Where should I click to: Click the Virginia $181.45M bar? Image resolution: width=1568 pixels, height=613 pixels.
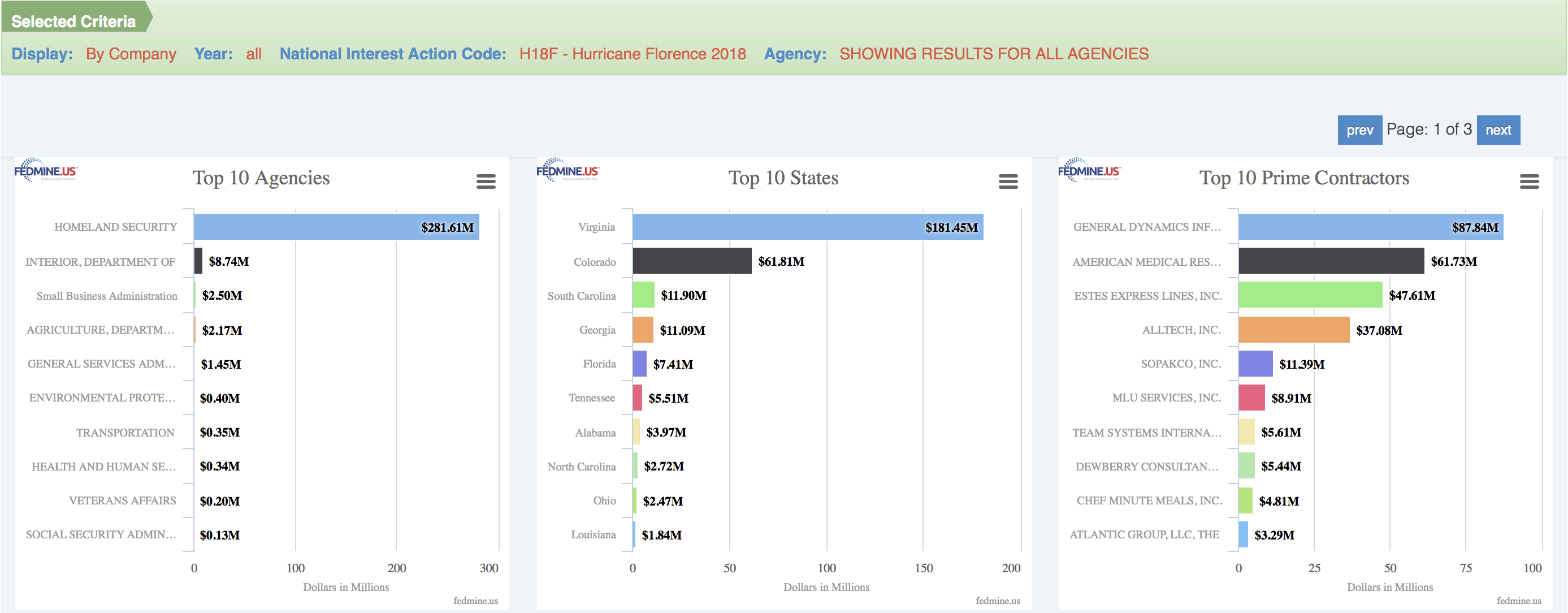point(808,226)
